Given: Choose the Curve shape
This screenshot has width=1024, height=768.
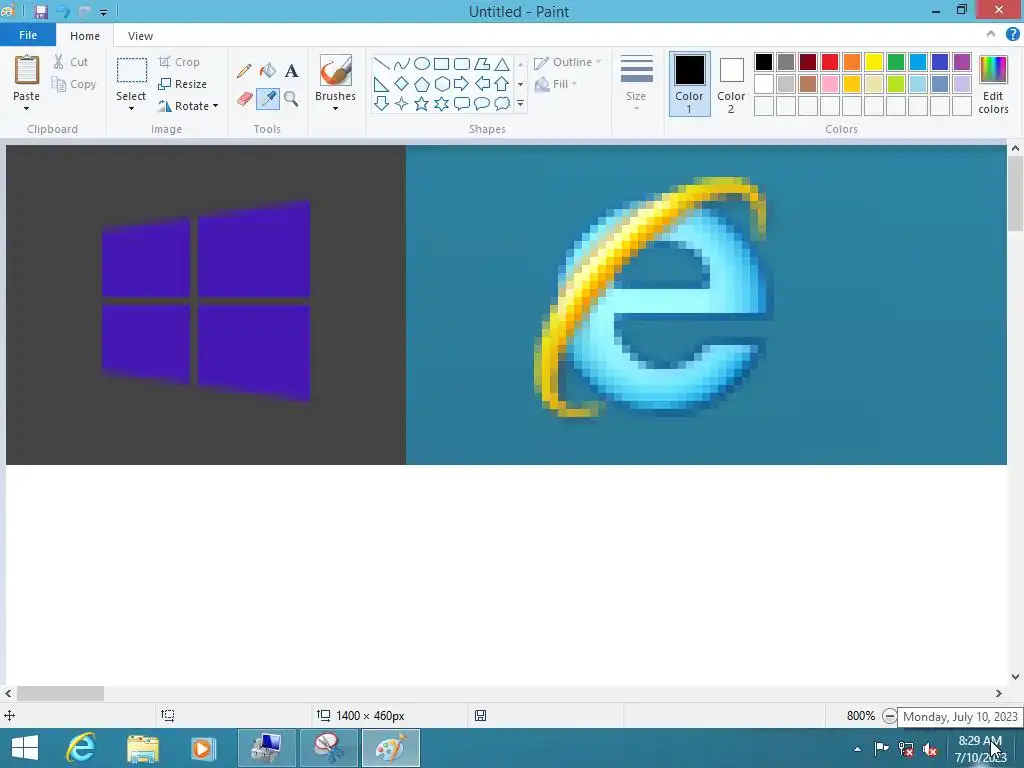Looking at the screenshot, I should [x=402, y=64].
